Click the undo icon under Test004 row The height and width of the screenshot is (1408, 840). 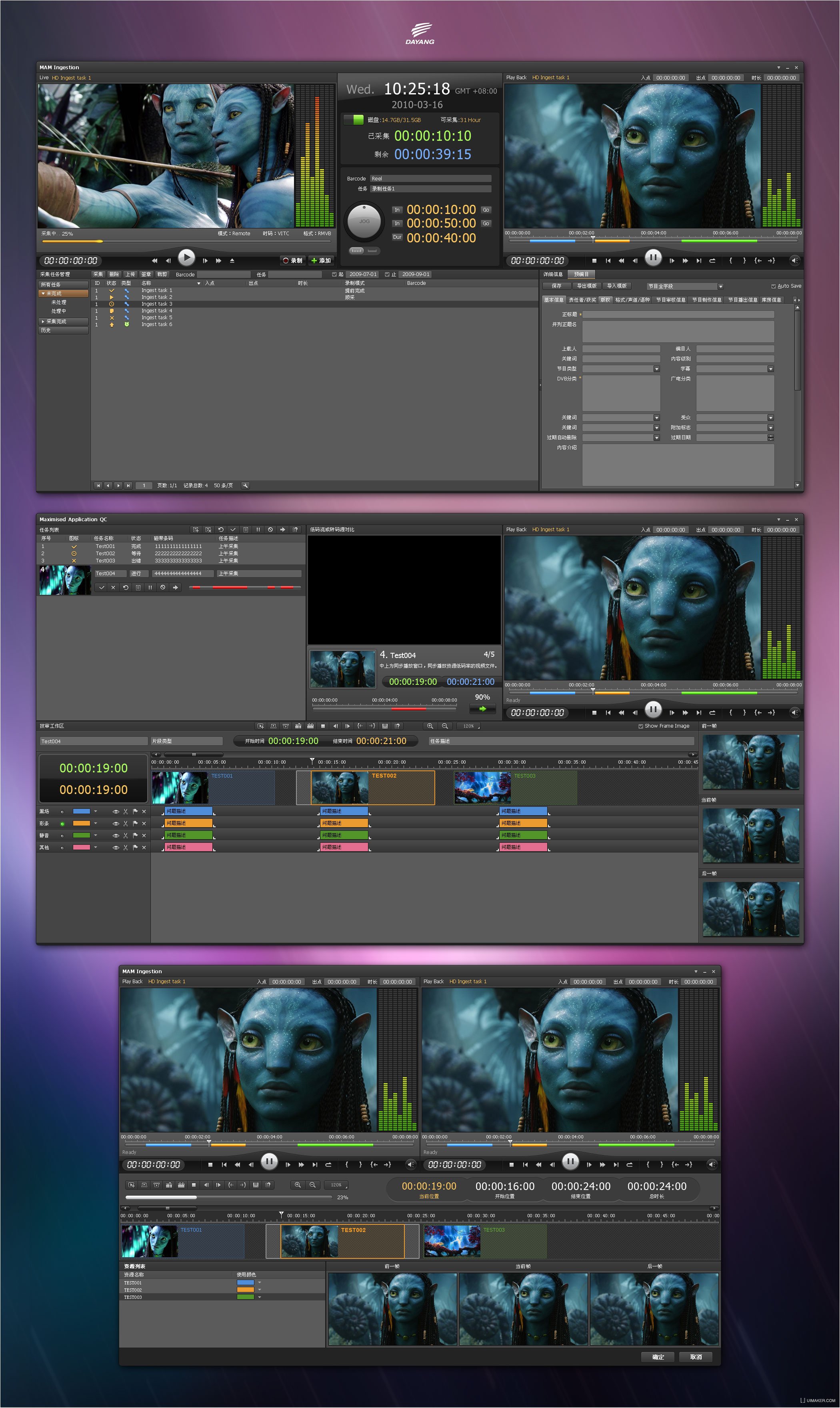(126, 588)
